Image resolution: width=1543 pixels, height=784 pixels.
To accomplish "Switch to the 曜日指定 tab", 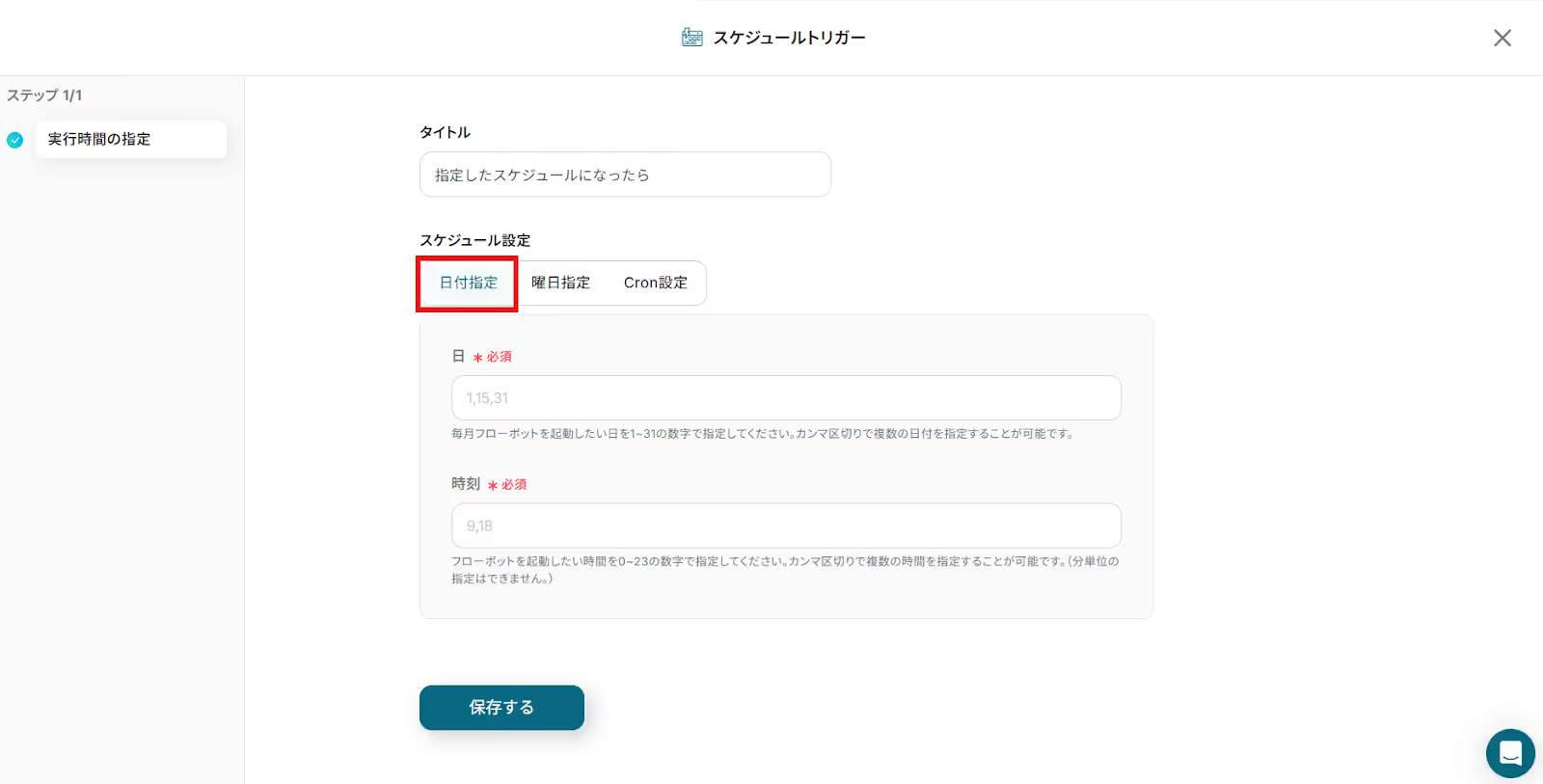I will (560, 283).
